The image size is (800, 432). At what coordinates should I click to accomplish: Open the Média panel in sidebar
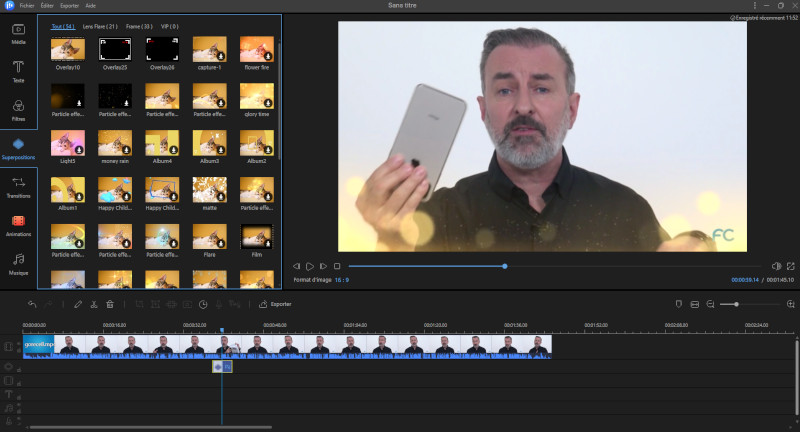(x=18, y=33)
